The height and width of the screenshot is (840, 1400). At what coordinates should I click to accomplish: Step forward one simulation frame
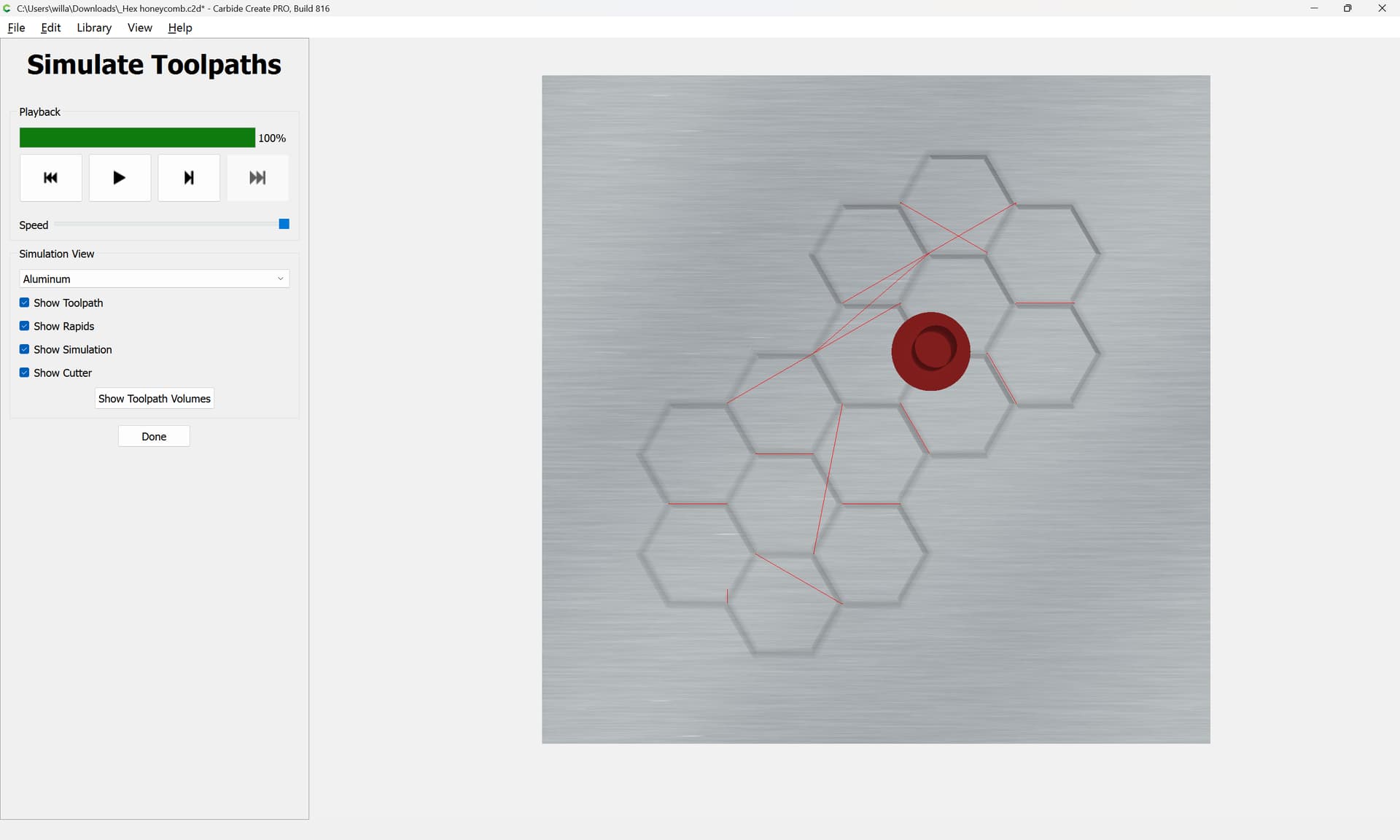coord(189,177)
